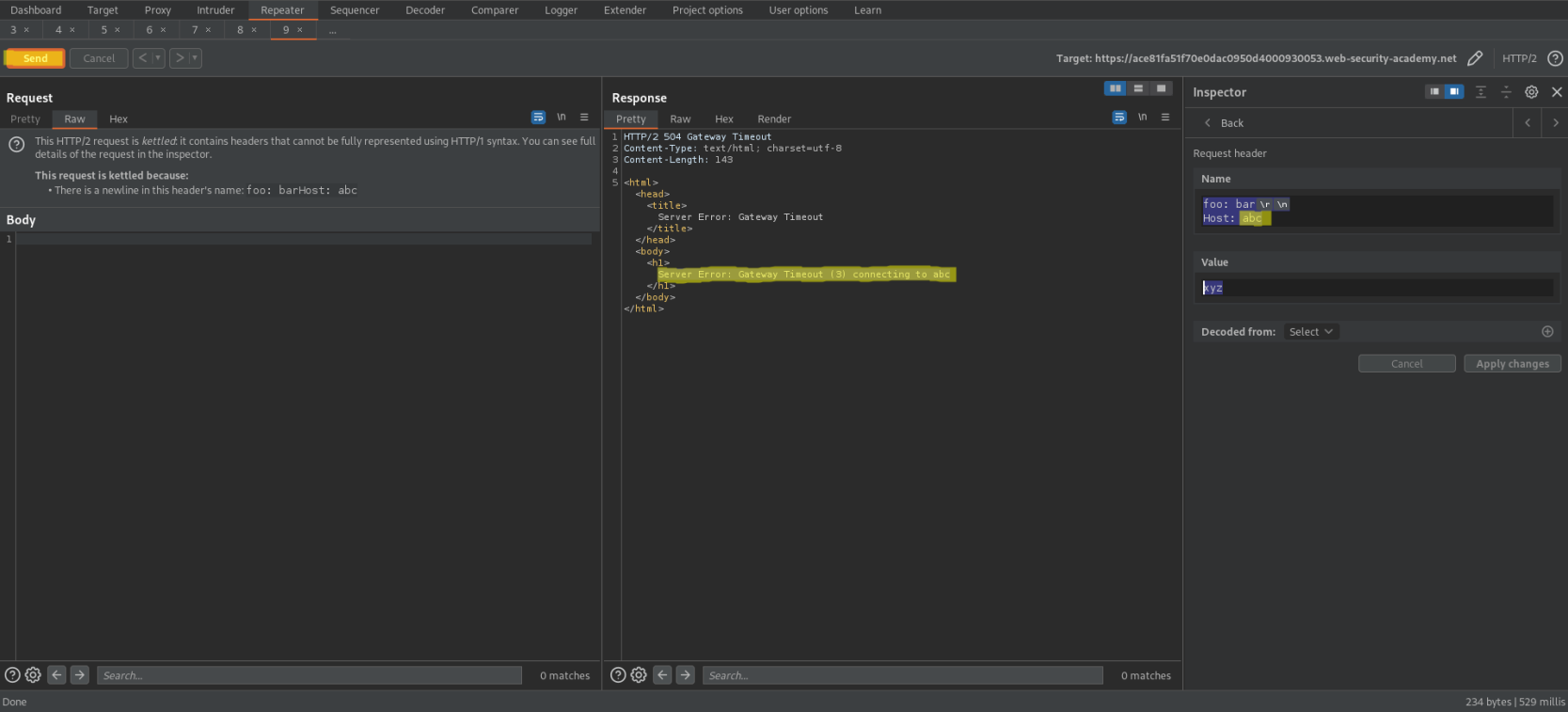
Task: Open the Learn tab
Action: pos(867,10)
